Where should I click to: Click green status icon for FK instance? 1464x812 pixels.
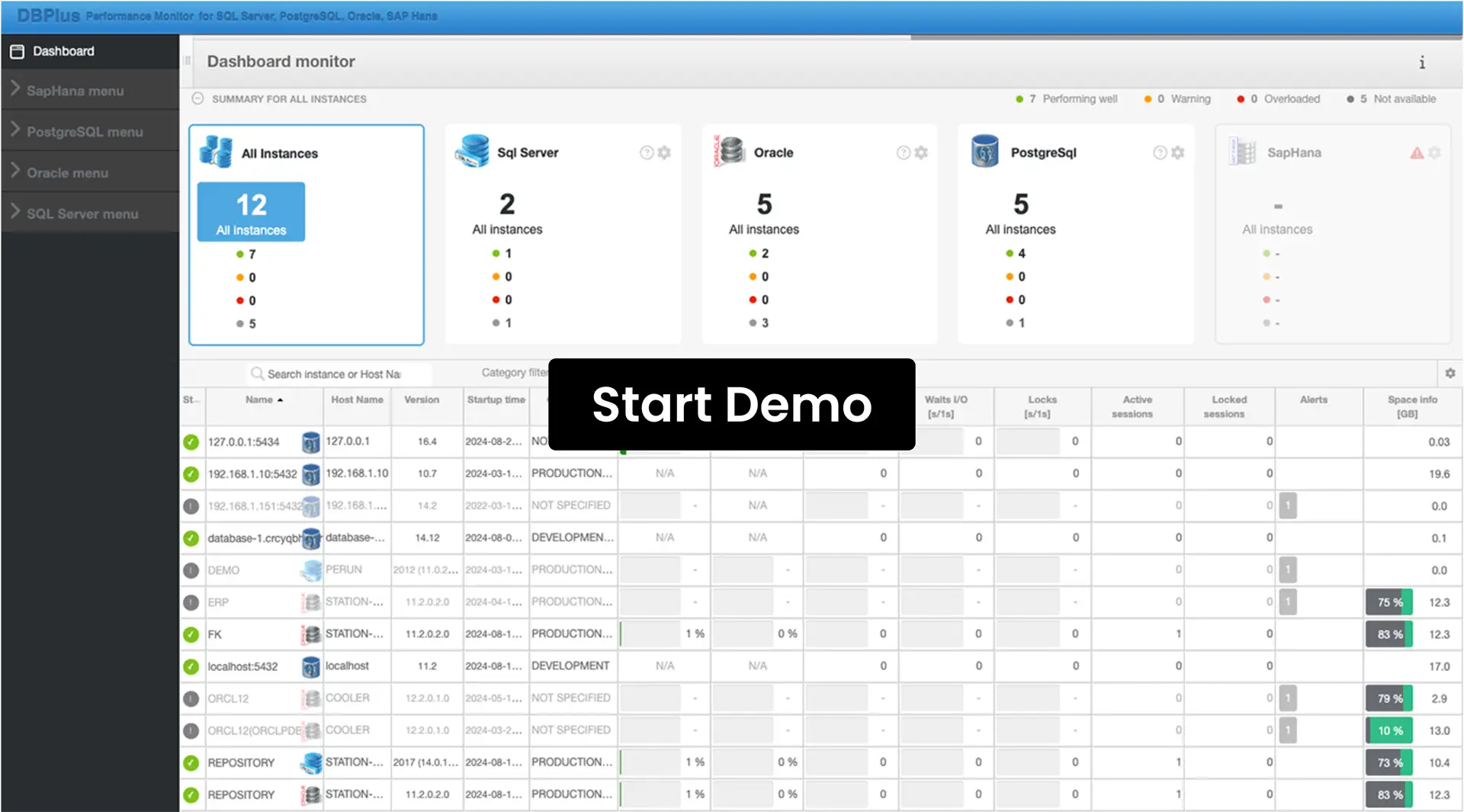tap(191, 634)
